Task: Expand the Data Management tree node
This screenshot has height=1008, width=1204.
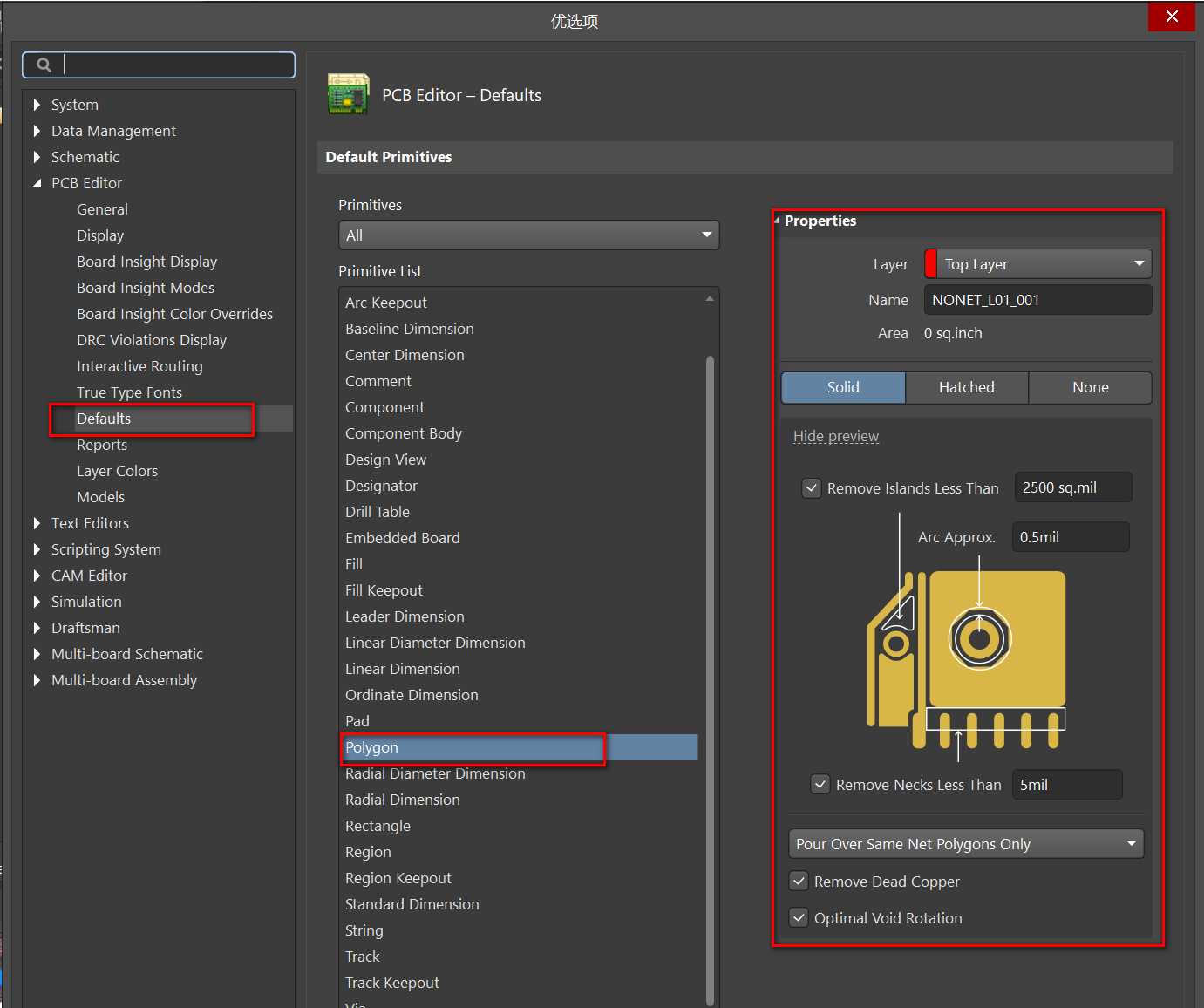Action: pyautogui.click(x=37, y=131)
